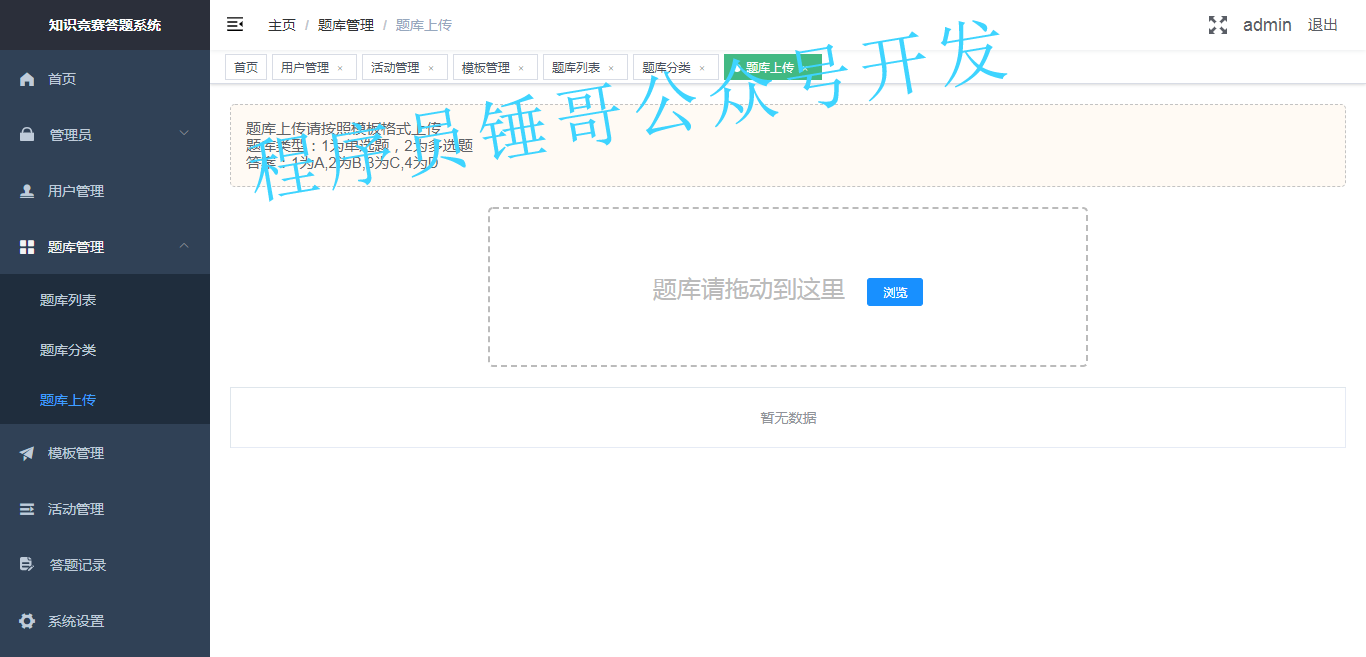The width and height of the screenshot is (1366, 657).
Task: Open 用户管理 in the sidebar
Action: click(105, 191)
